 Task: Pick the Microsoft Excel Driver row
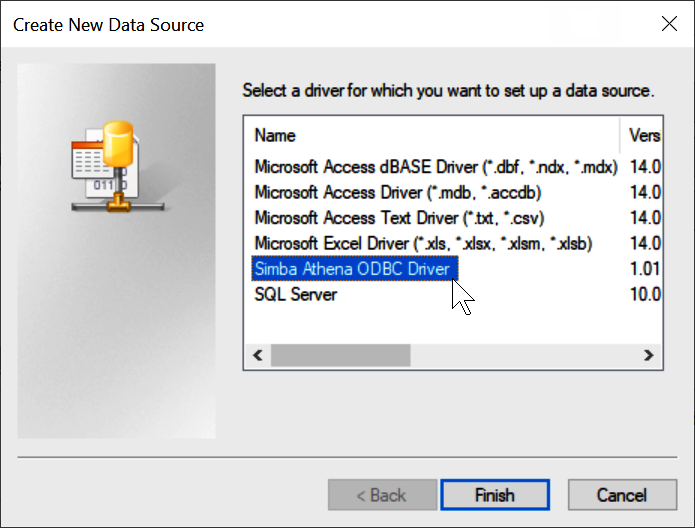pos(424,243)
